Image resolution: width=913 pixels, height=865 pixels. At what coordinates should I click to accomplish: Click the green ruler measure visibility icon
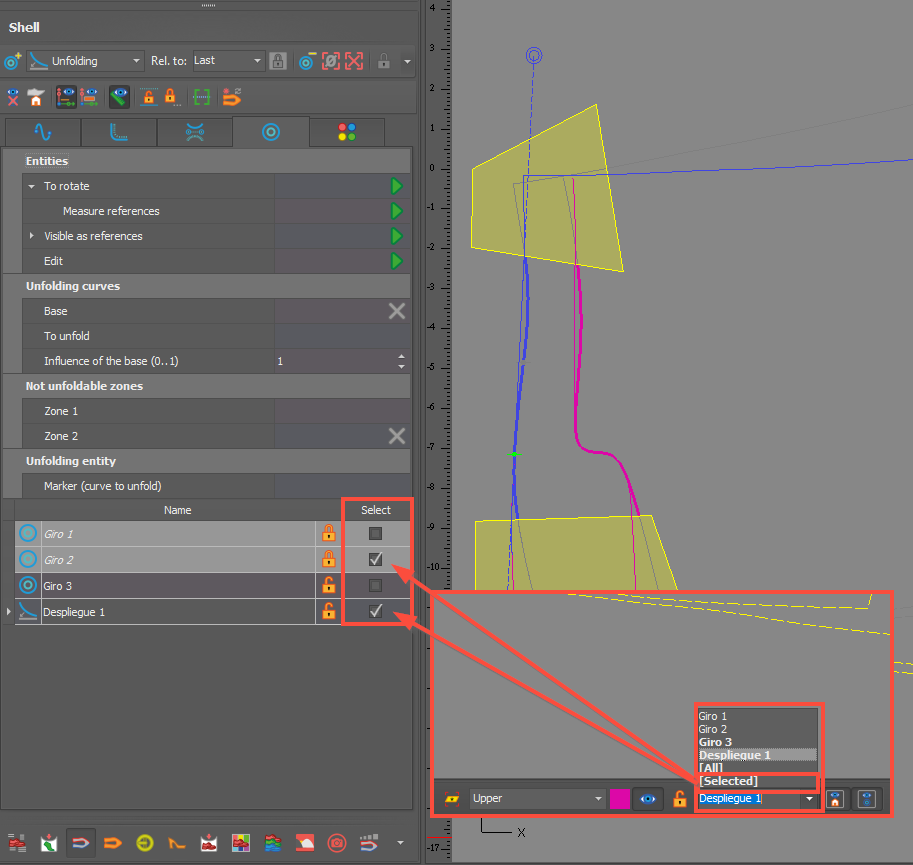pos(118,97)
